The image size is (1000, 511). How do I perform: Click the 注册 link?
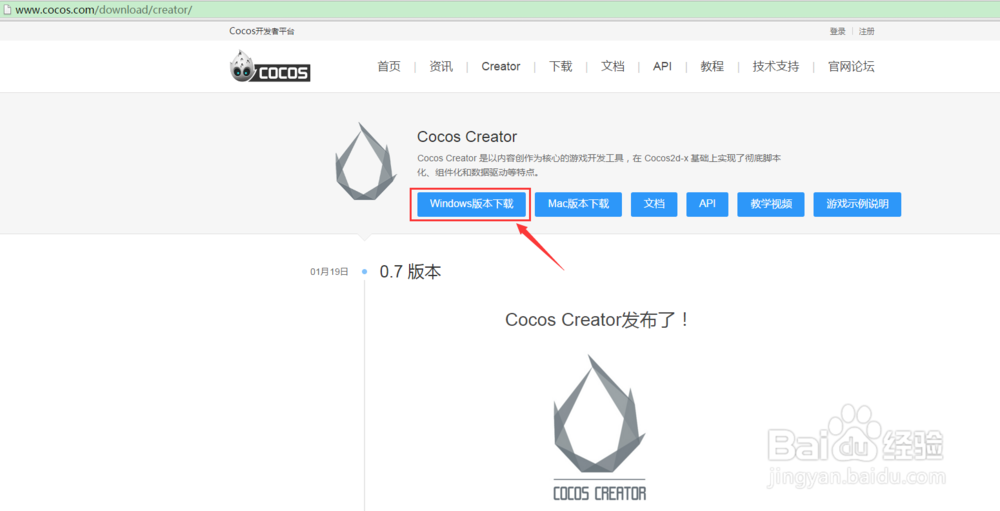867,31
